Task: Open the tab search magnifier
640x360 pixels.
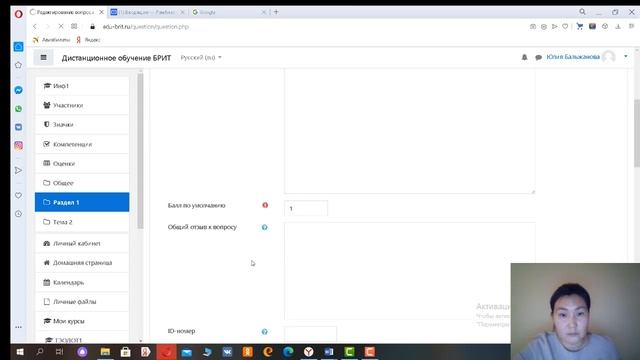Action: coord(582,12)
